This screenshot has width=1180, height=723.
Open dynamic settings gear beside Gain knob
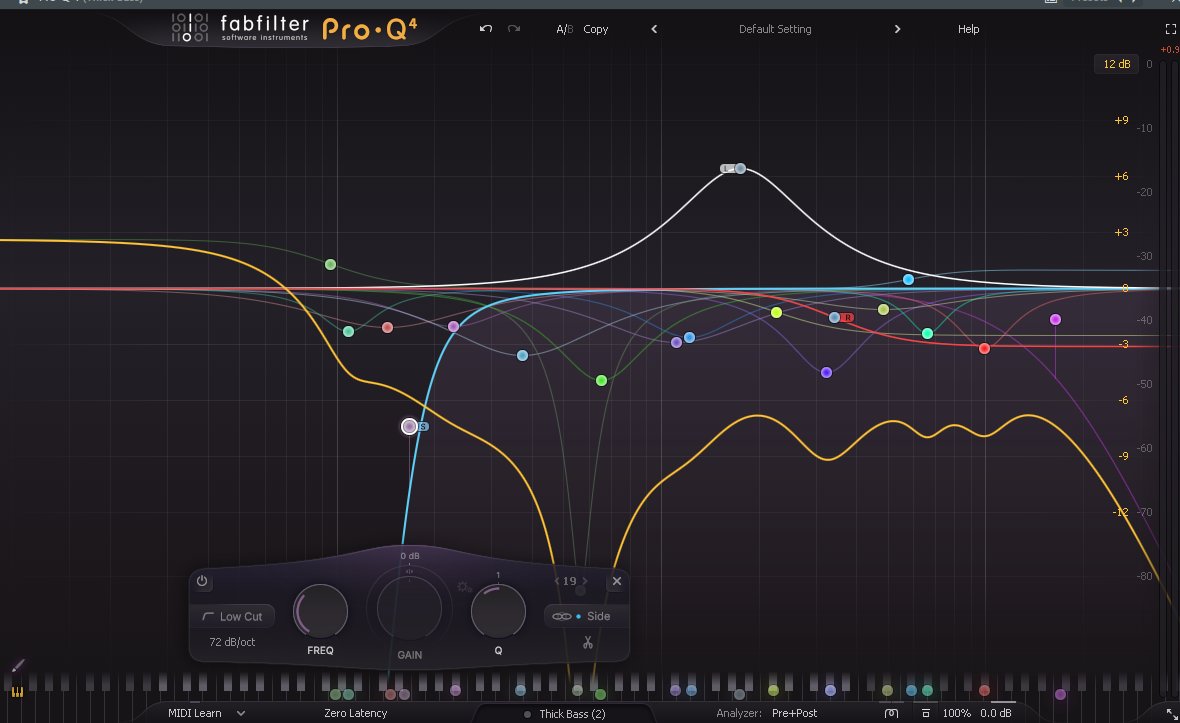point(463,587)
